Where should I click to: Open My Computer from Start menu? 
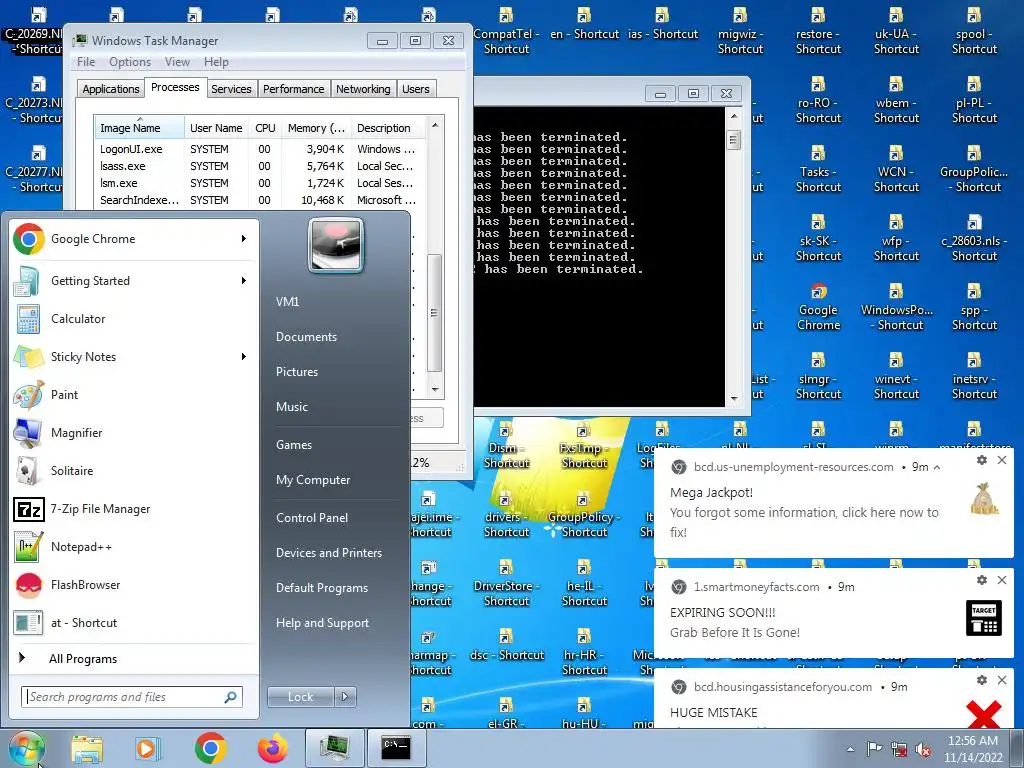tap(313, 480)
